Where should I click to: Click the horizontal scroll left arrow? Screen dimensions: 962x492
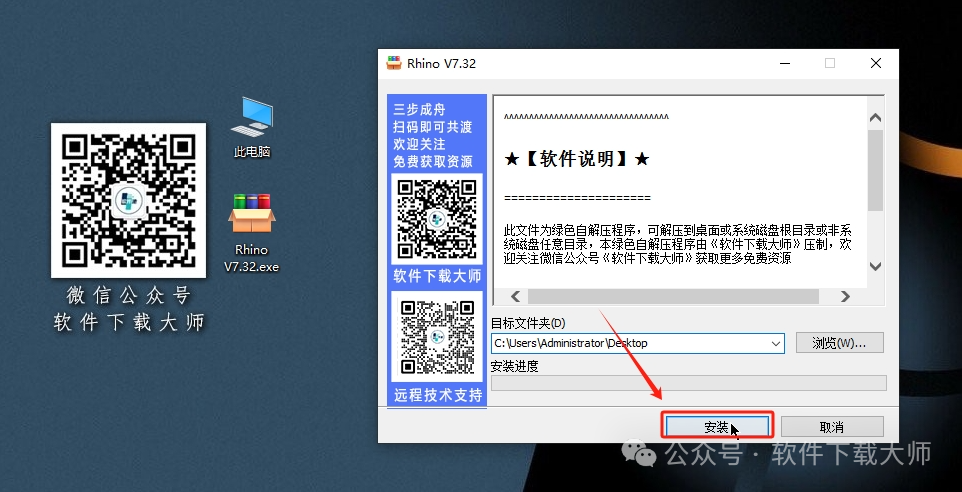515,296
